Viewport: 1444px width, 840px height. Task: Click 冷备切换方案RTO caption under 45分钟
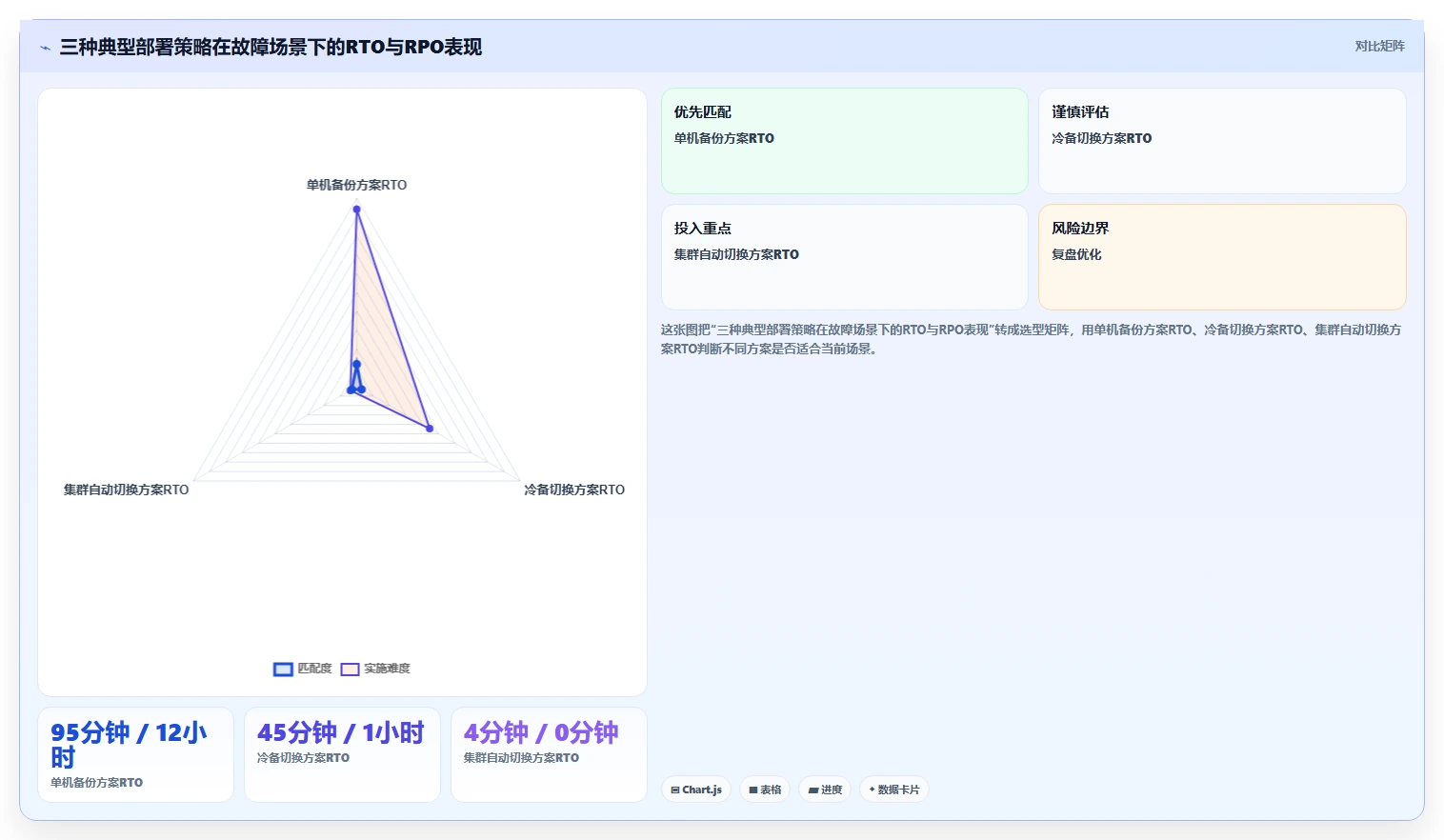[x=303, y=758]
